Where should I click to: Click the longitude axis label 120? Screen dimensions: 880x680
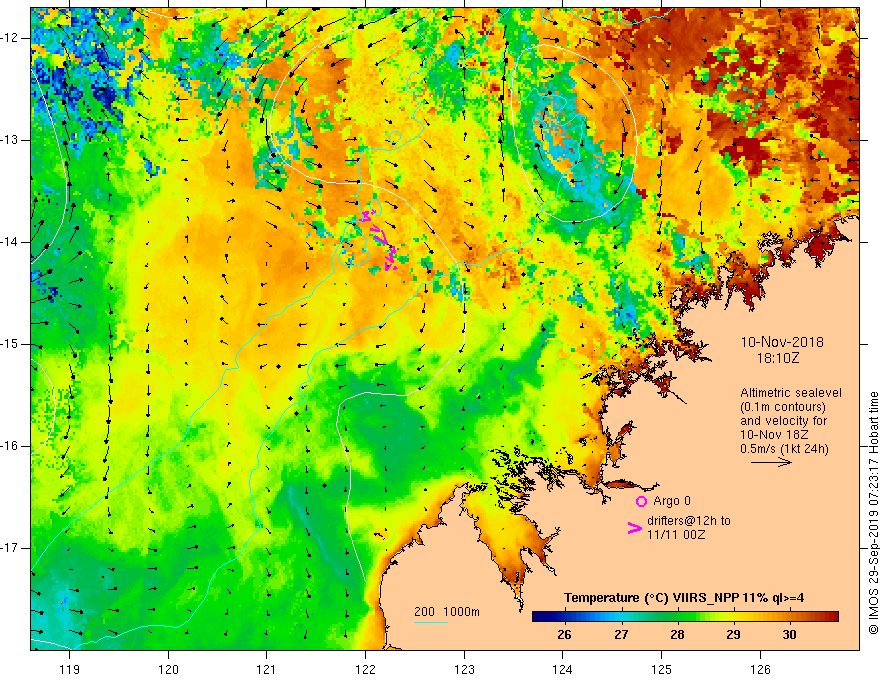coord(168,669)
